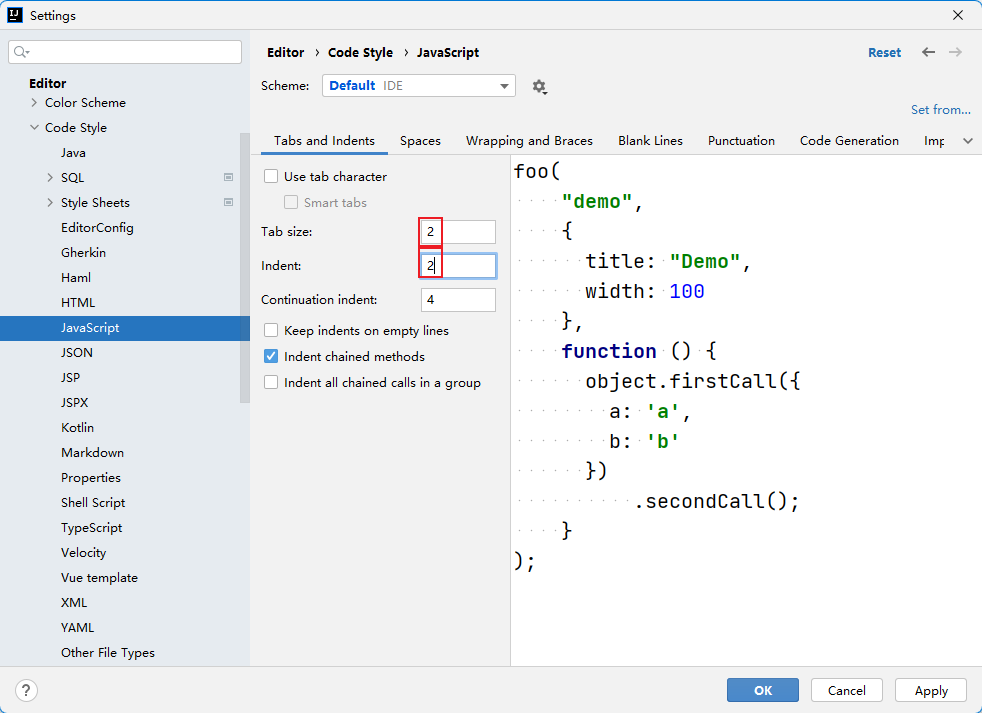Click the Code Style breadcrumb
This screenshot has width=982, height=713.
360,53
